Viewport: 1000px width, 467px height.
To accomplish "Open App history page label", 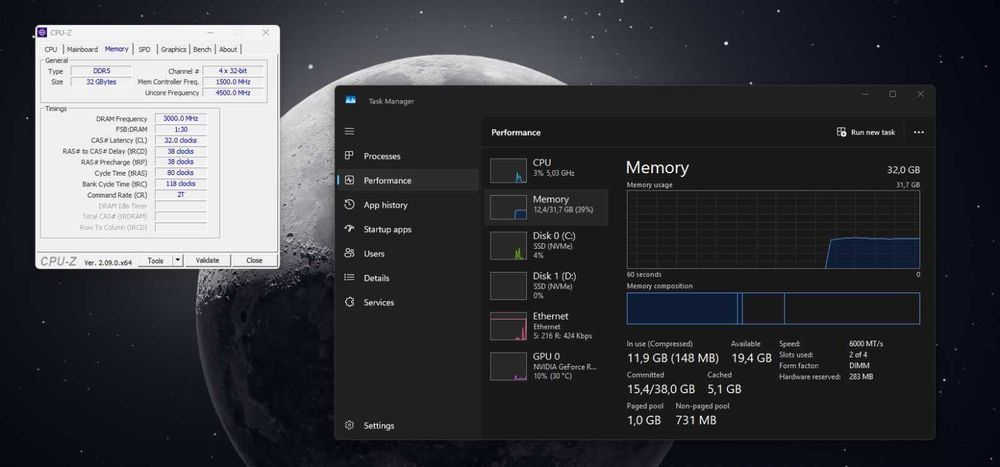I will pos(385,205).
